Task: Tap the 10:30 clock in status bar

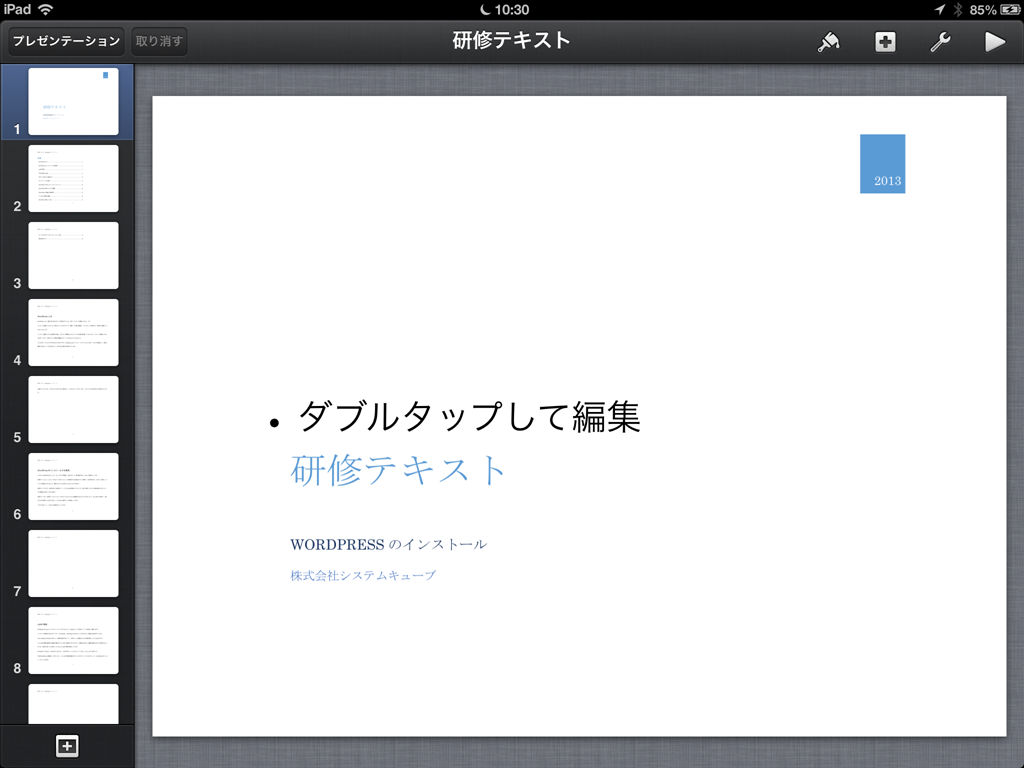Action: [x=511, y=9]
